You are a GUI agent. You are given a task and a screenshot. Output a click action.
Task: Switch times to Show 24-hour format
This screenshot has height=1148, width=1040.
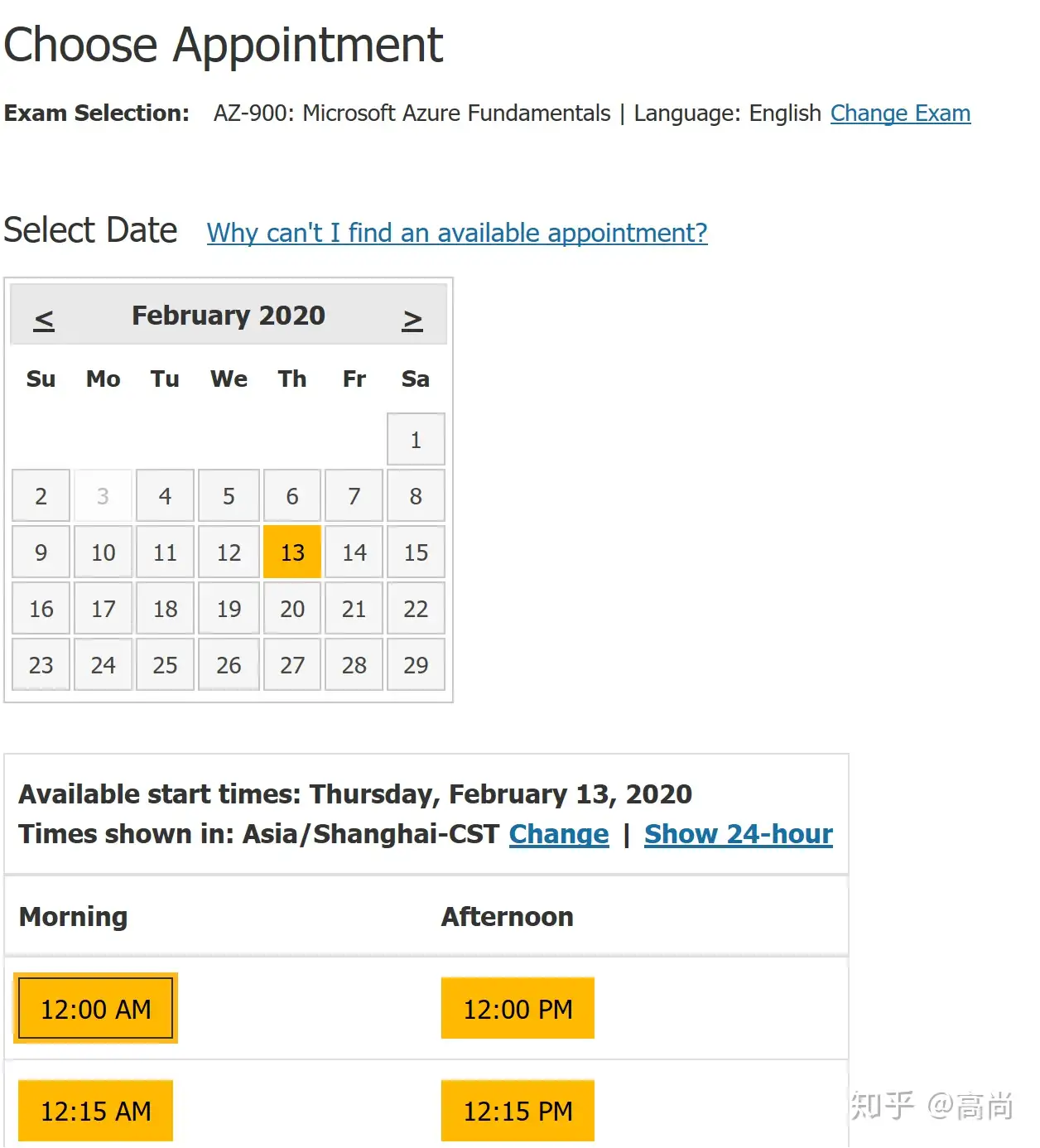[739, 834]
